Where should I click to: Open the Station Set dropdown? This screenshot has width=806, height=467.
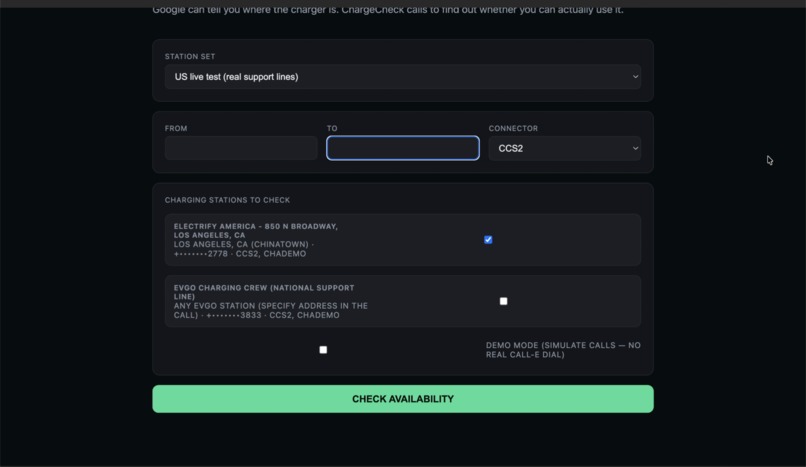pos(402,77)
